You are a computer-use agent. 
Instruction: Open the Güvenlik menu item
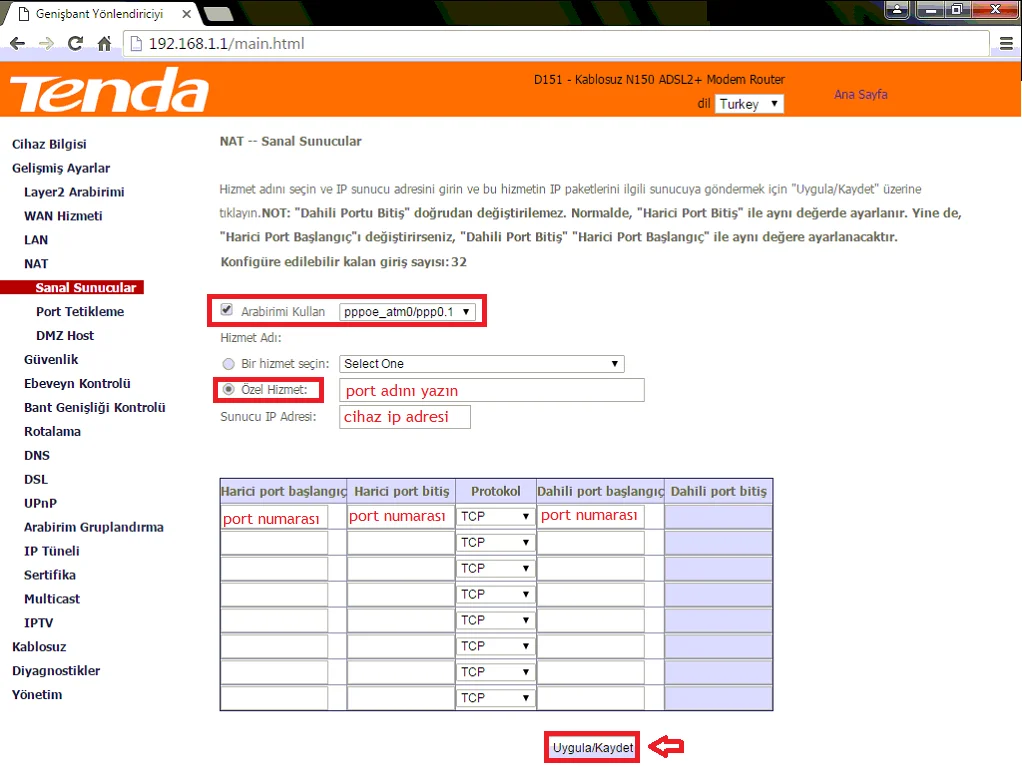coord(51,360)
